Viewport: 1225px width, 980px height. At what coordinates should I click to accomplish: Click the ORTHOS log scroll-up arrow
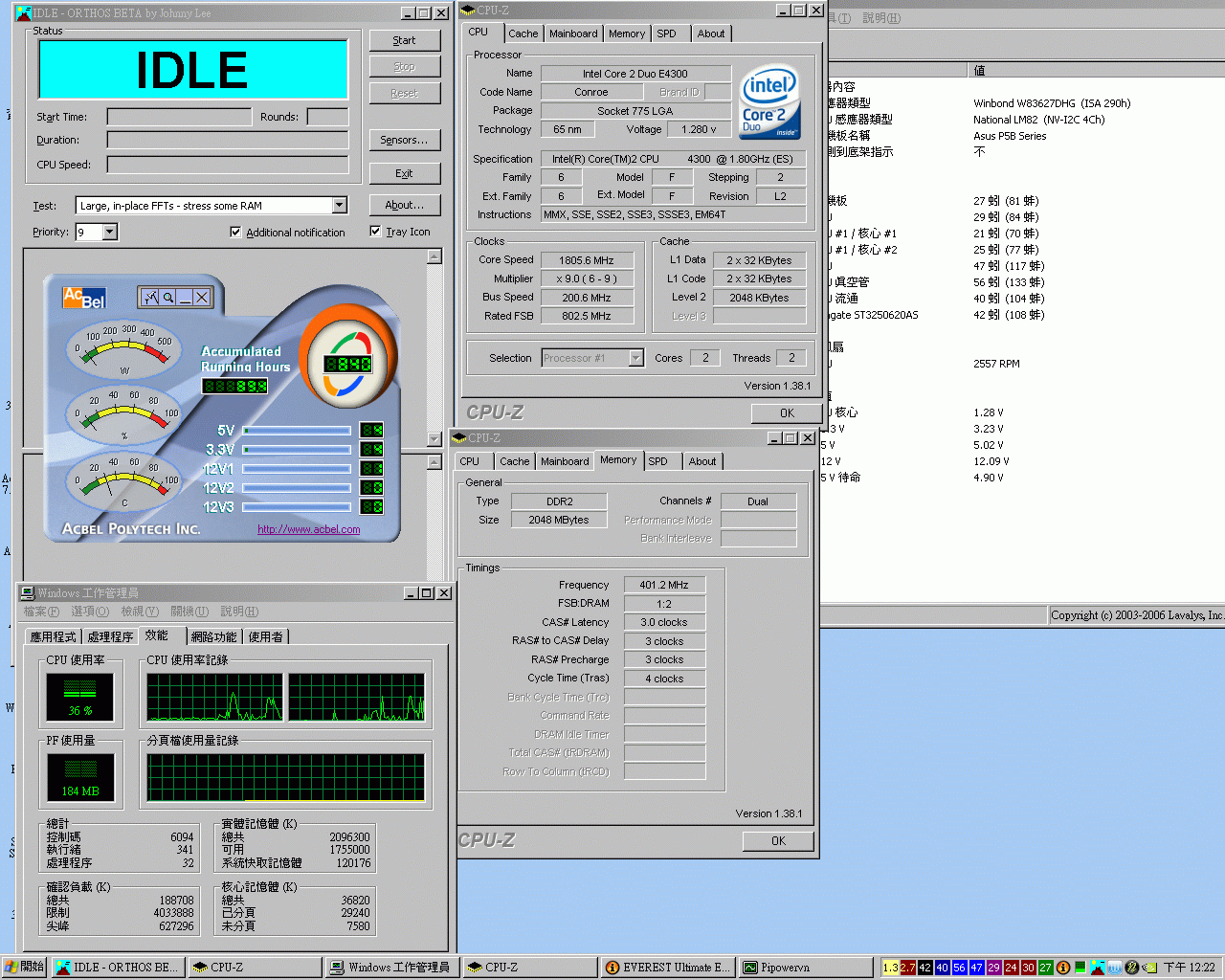(x=434, y=256)
